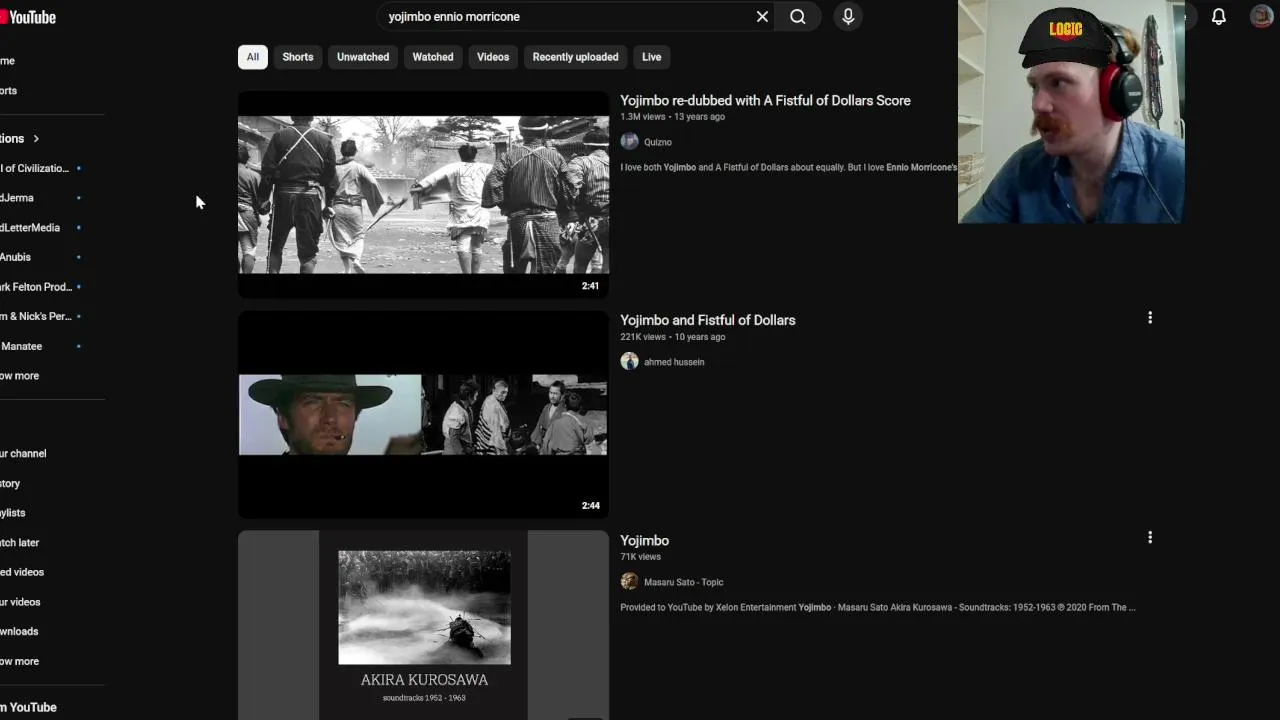Open more options for the Masaru Sato Yojimbo video

[x=1150, y=538]
